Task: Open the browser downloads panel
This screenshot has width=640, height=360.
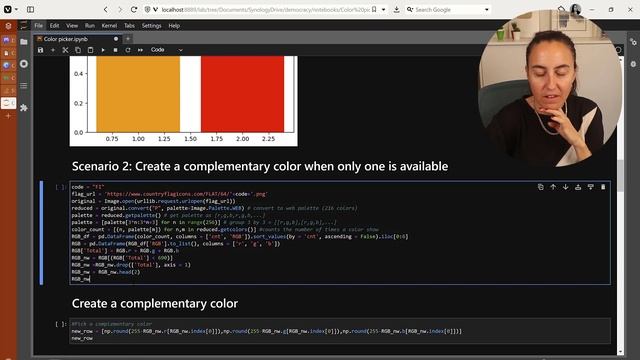Action: [396, 9]
